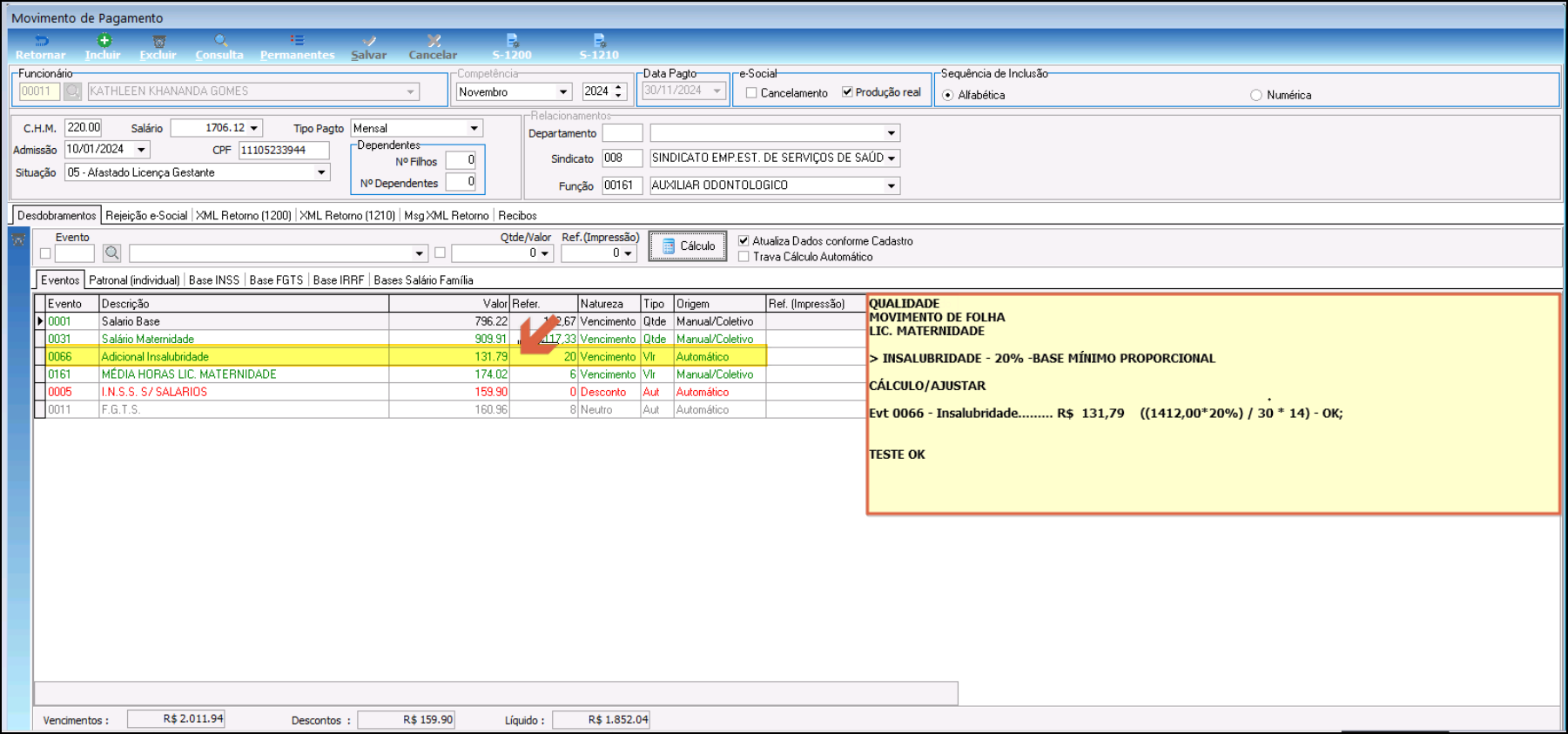Open the Evento description dropdown
Viewport: 1568px width, 734px height.
coord(420,253)
